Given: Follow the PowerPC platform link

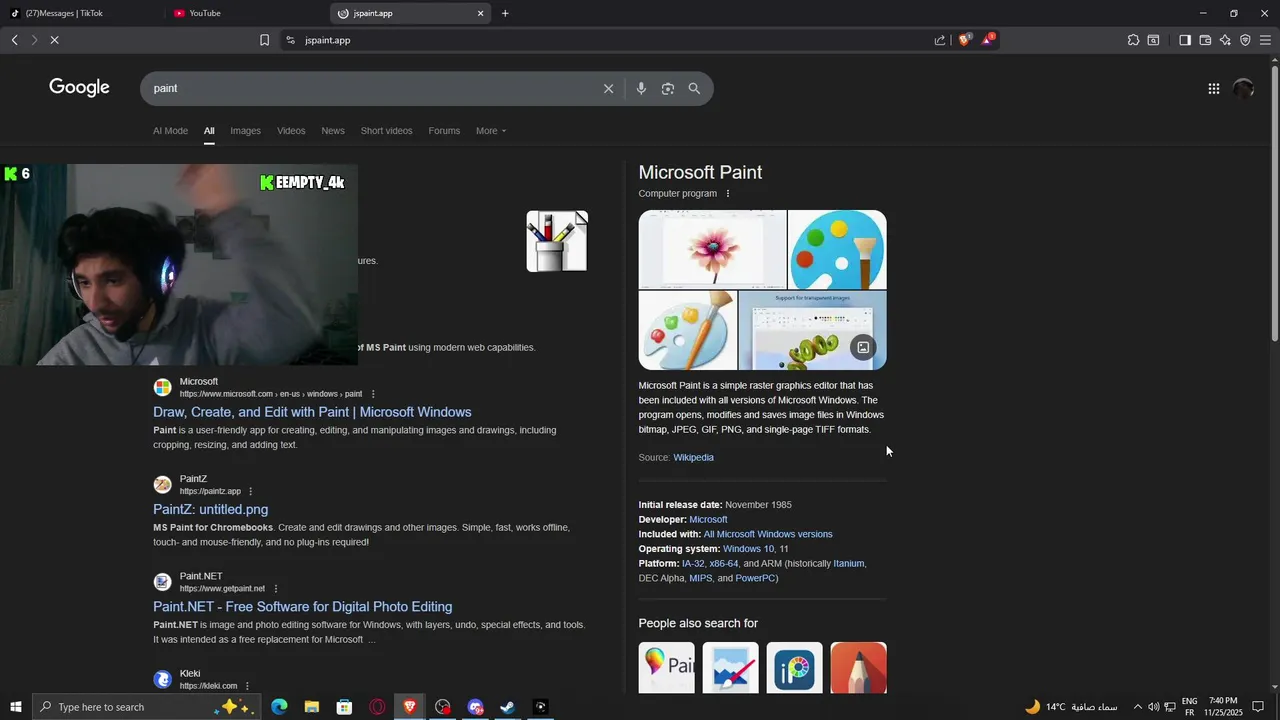Looking at the screenshot, I should click(755, 578).
